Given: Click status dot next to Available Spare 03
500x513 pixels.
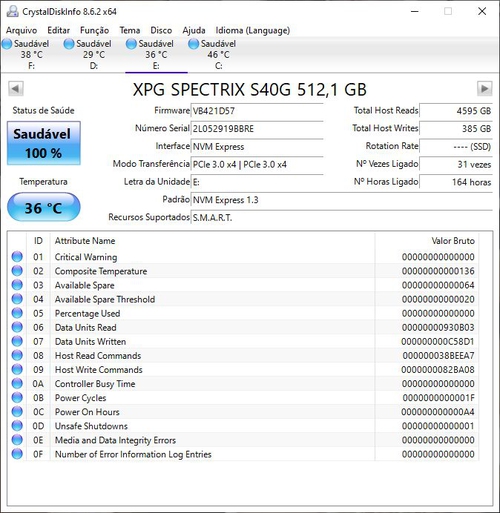Looking at the screenshot, I should point(17,285).
